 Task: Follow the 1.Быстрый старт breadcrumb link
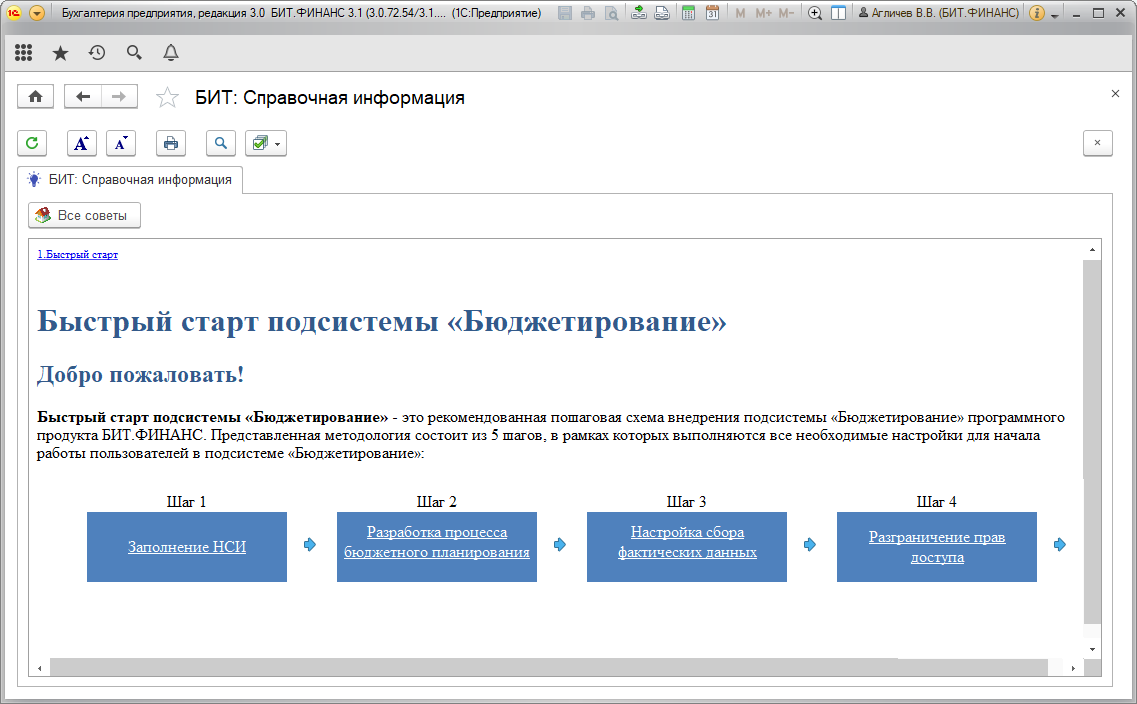(x=77, y=255)
